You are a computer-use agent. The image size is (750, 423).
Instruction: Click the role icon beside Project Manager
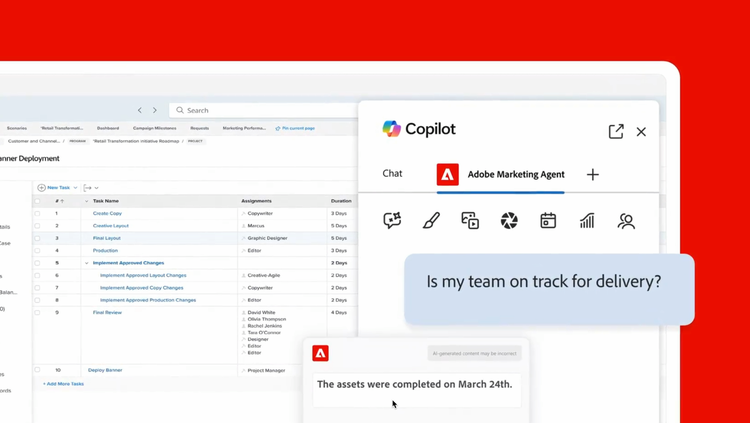(243, 370)
